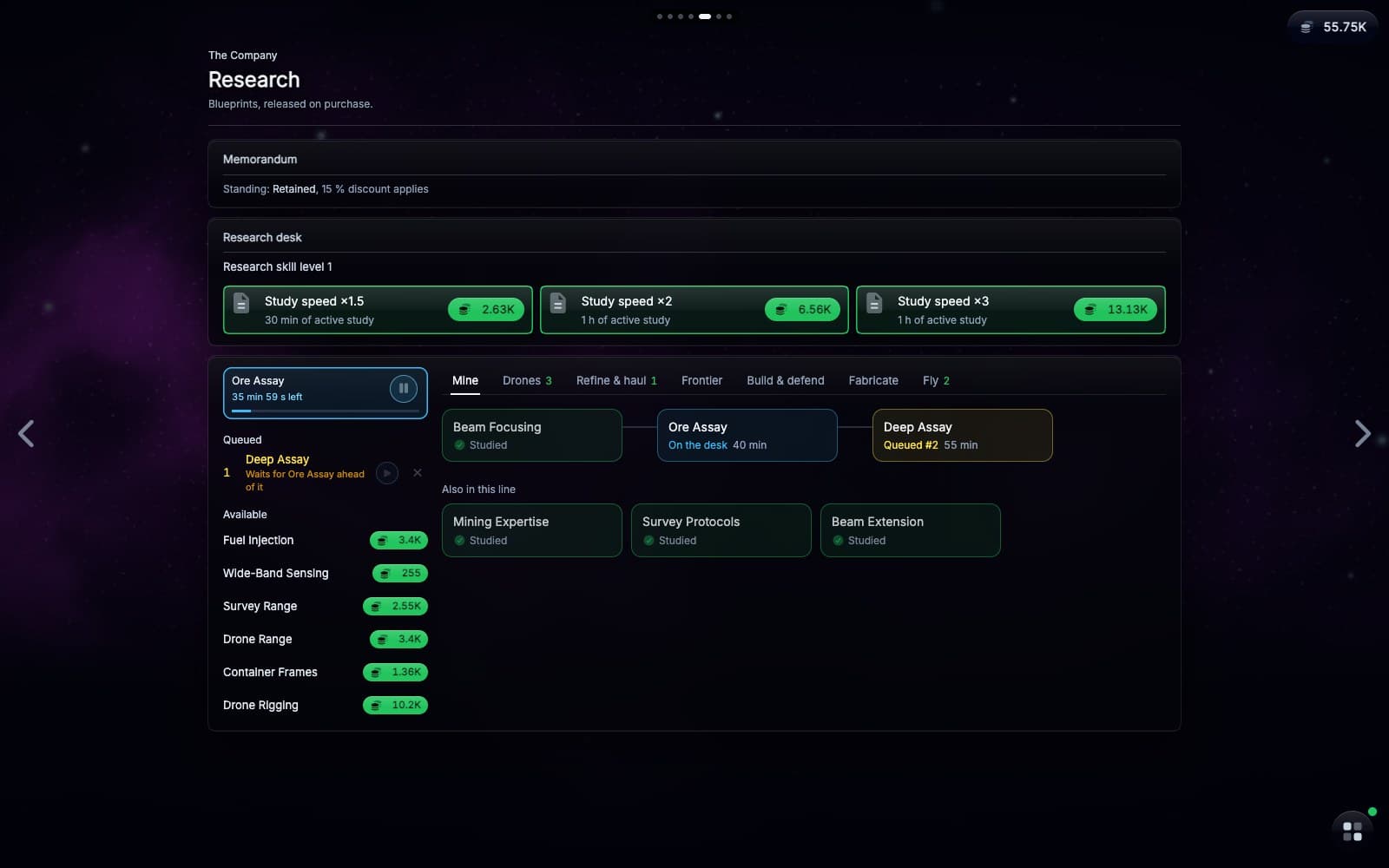
Task: Start Deep Assay queued item now
Action: [x=387, y=473]
